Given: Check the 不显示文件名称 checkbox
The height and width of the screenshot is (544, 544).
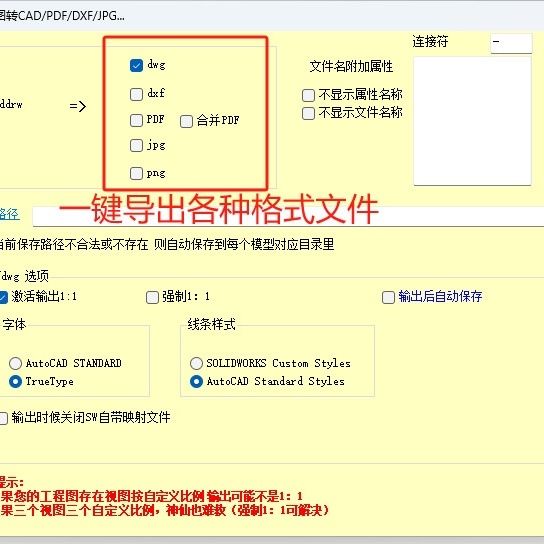Looking at the screenshot, I should (x=308, y=113).
